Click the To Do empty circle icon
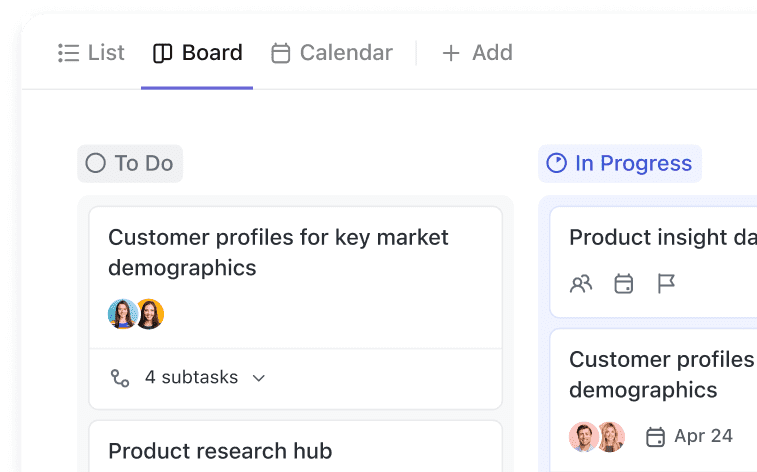The width and height of the screenshot is (757, 472). tap(96, 163)
